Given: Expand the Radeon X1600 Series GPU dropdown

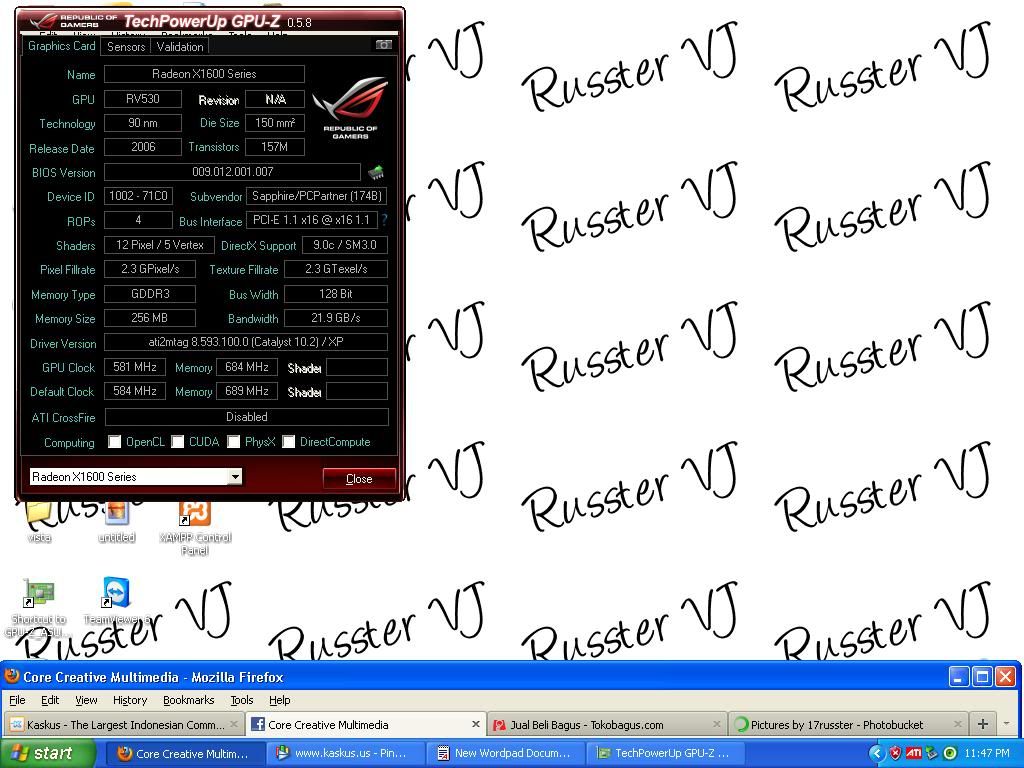Looking at the screenshot, I should (x=235, y=477).
